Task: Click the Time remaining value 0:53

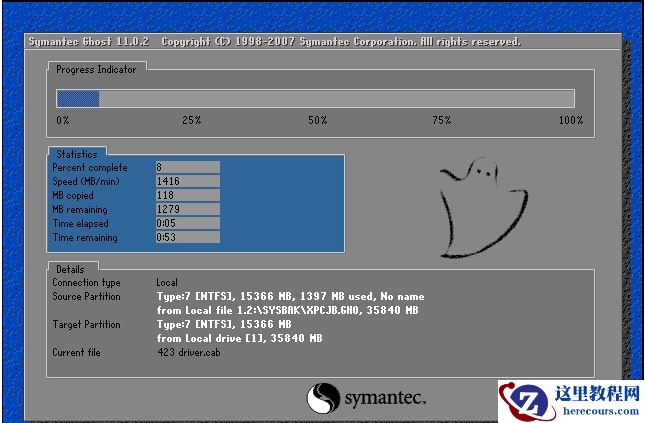Action: [188, 237]
